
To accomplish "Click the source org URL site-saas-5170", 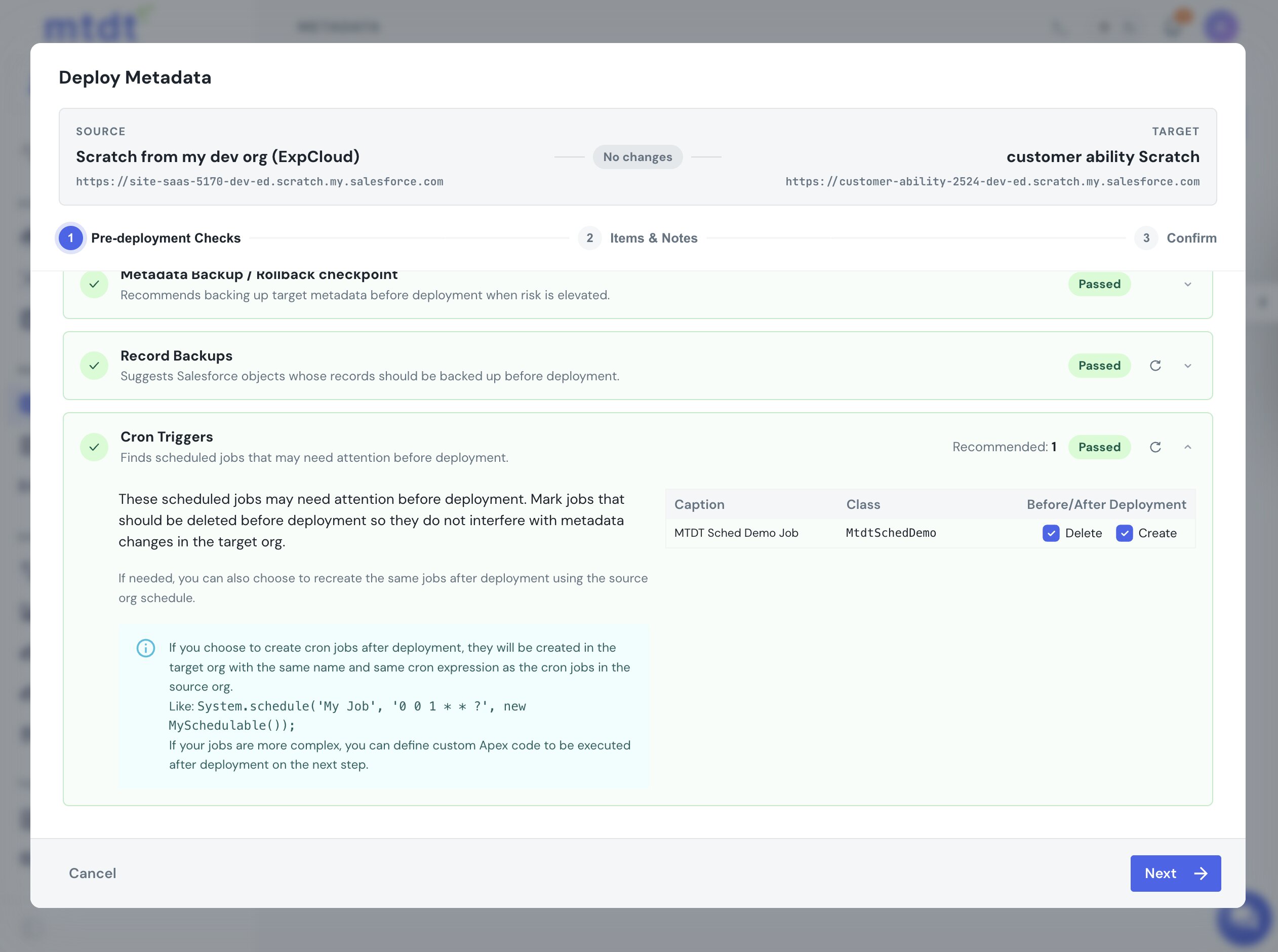I will tap(260, 181).
